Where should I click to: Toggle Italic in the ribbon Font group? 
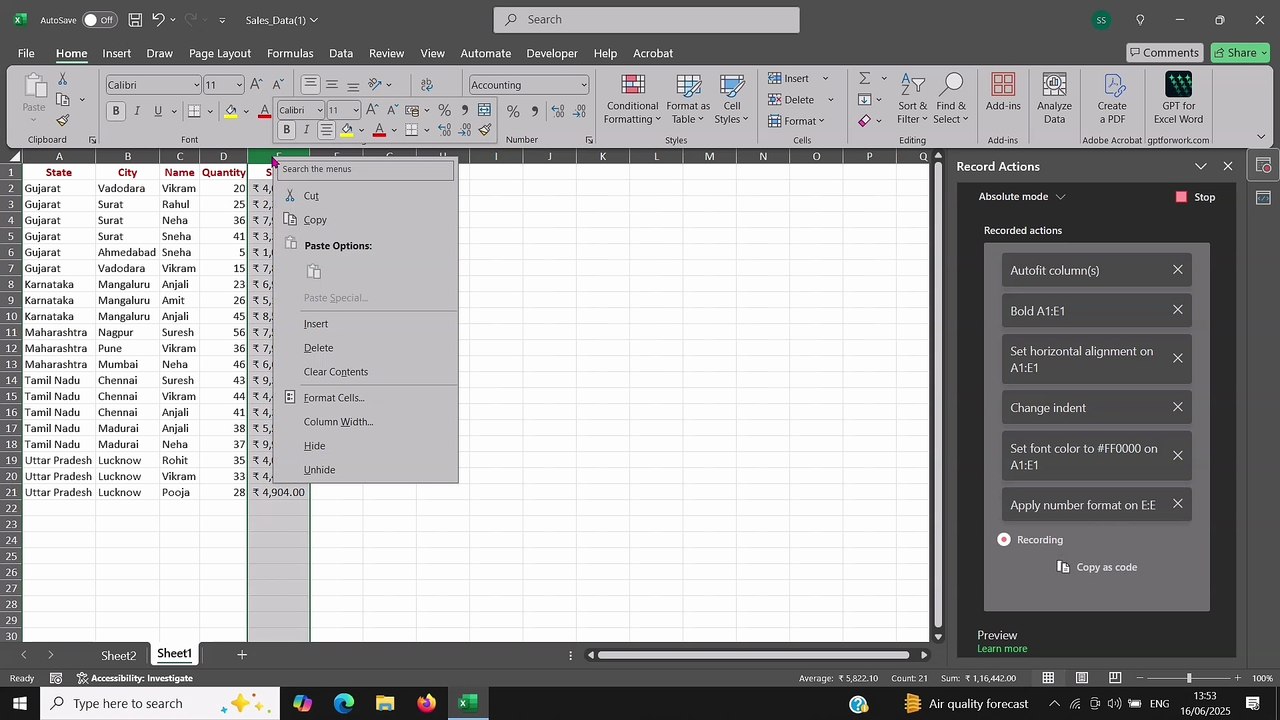click(137, 111)
